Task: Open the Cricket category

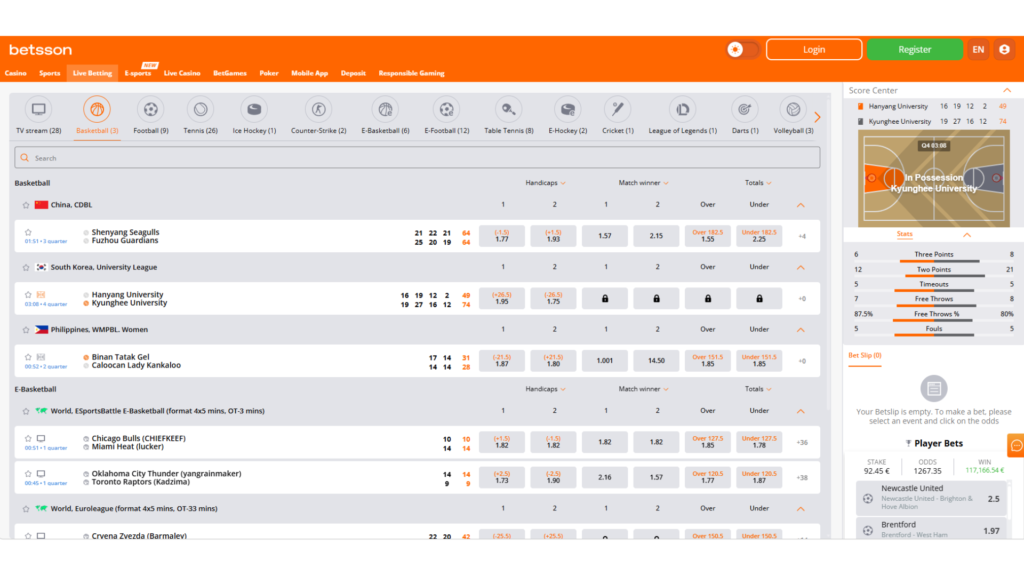Action: (618, 116)
